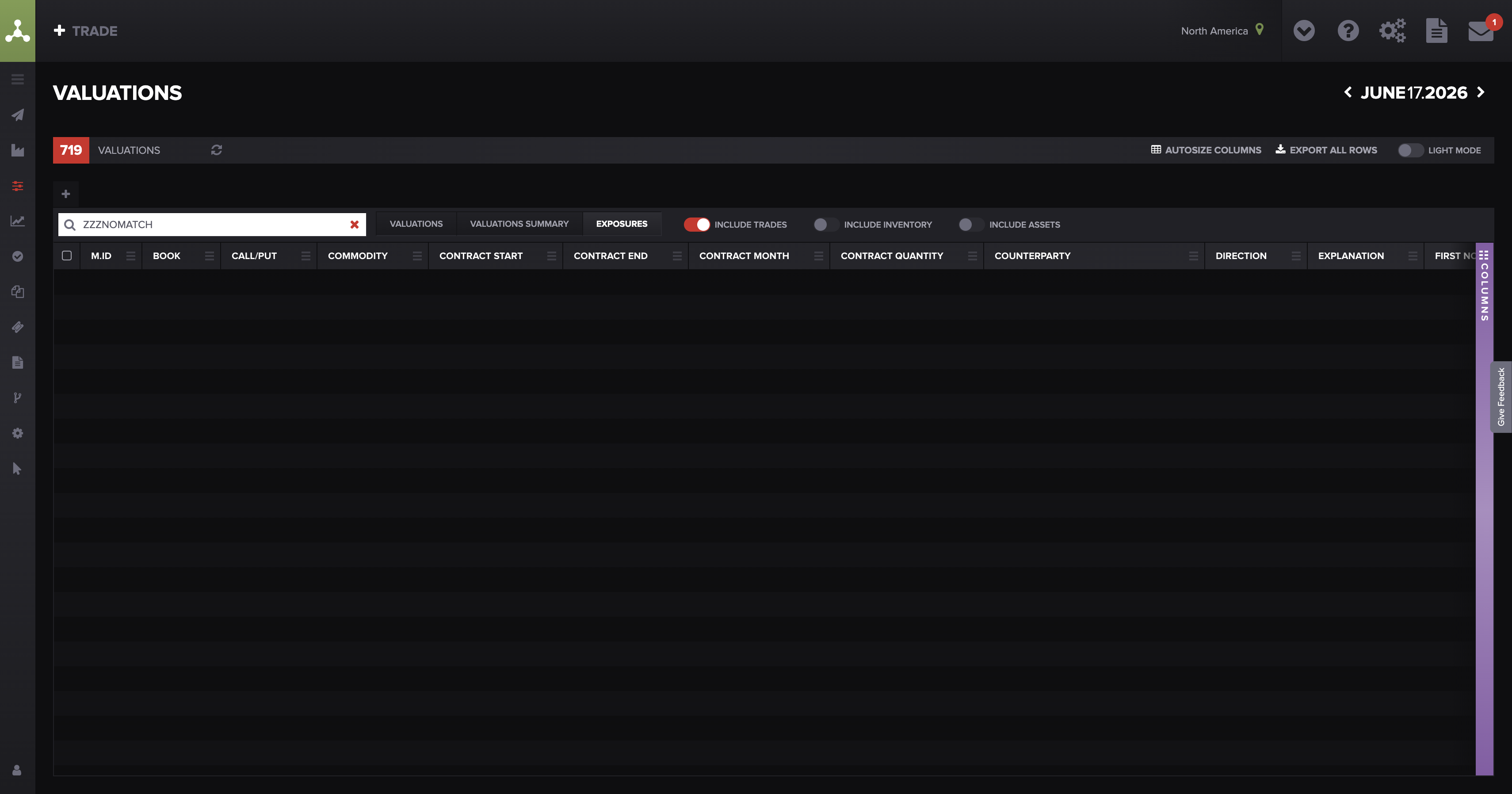Viewport: 1512px width, 794px height.
Task: Go to previous date with left chevron
Action: tap(1348, 92)
